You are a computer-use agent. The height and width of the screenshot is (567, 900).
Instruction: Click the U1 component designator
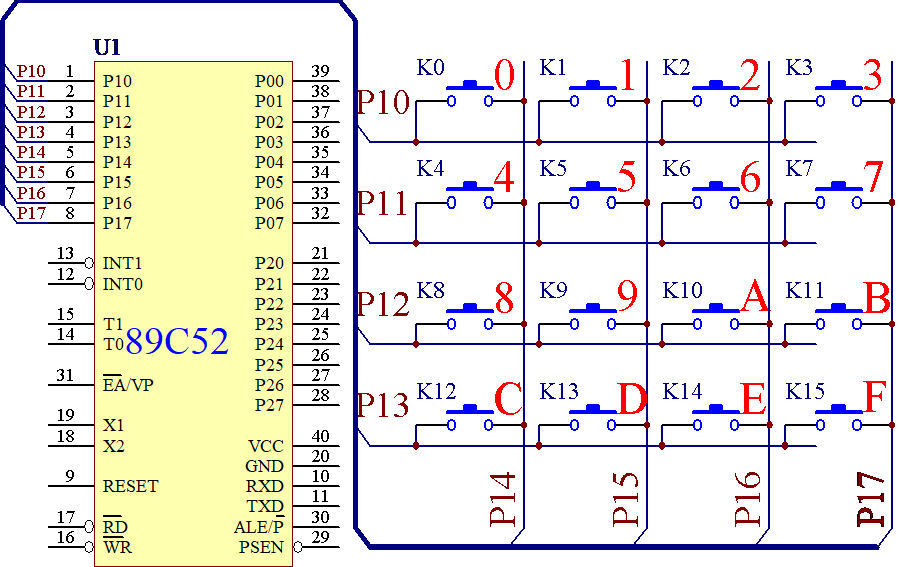click(107, 48)
